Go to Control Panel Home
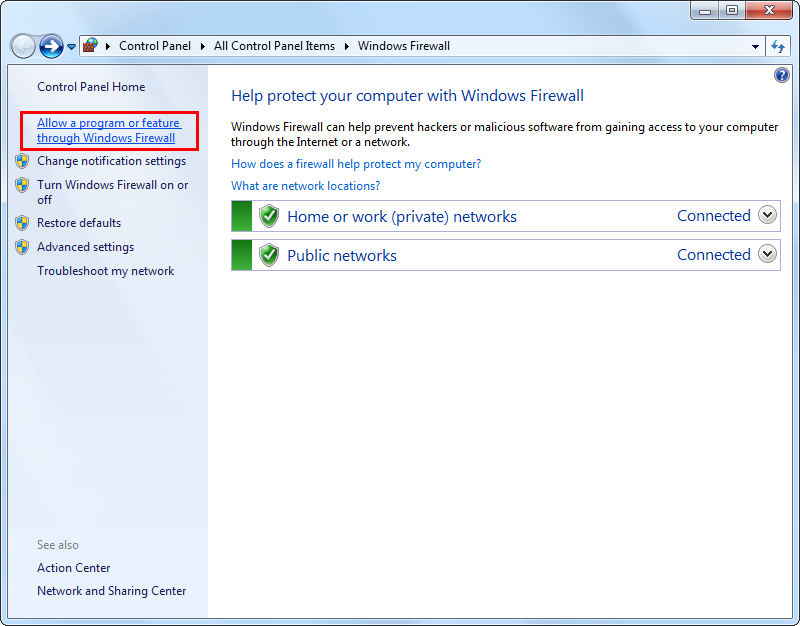The width and height of the screenshot is (800, 626). (91, 87)
